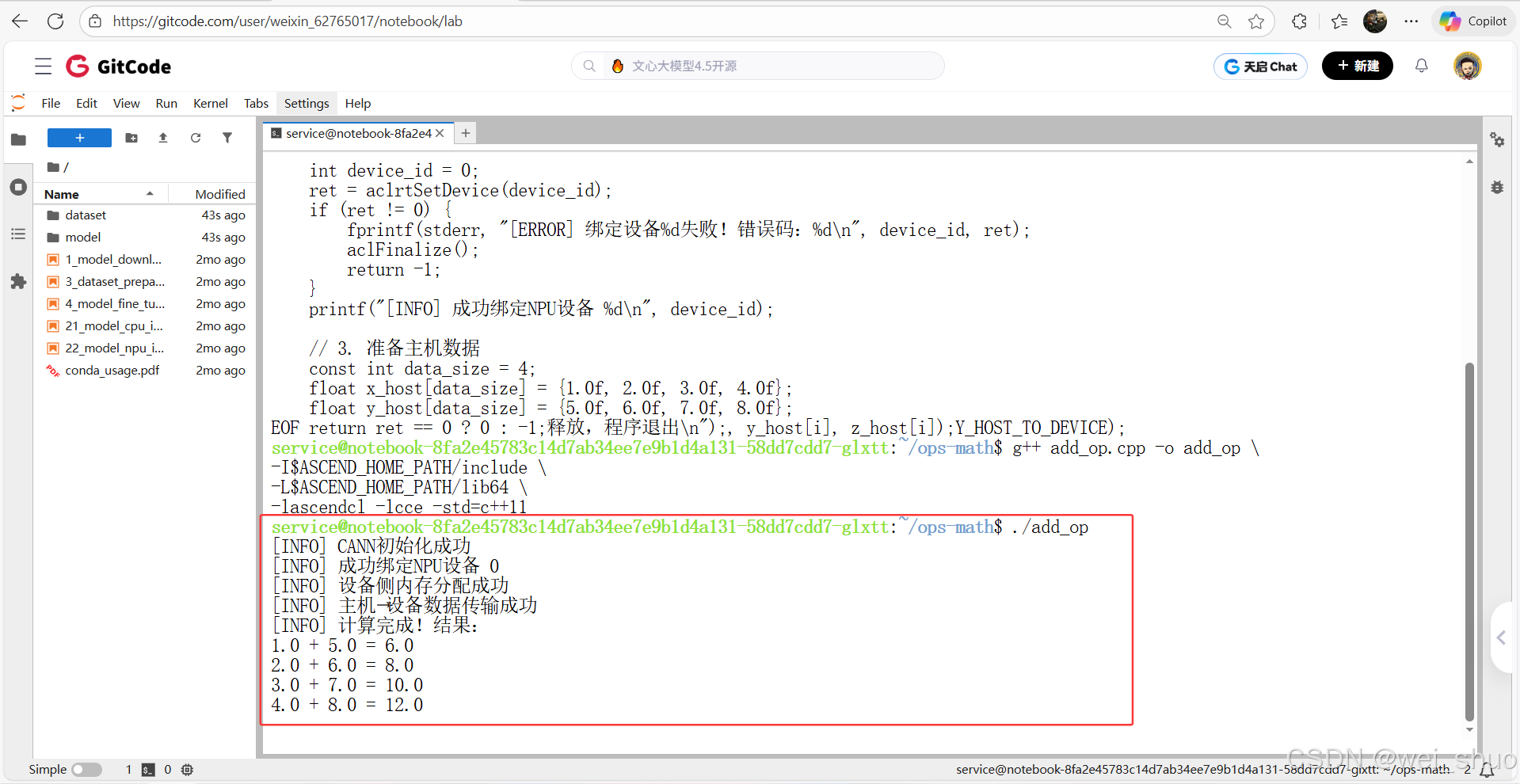Click the Jupyter logo icon
This screenshot has width=1520, height=784.
click(x=18, y=103)
